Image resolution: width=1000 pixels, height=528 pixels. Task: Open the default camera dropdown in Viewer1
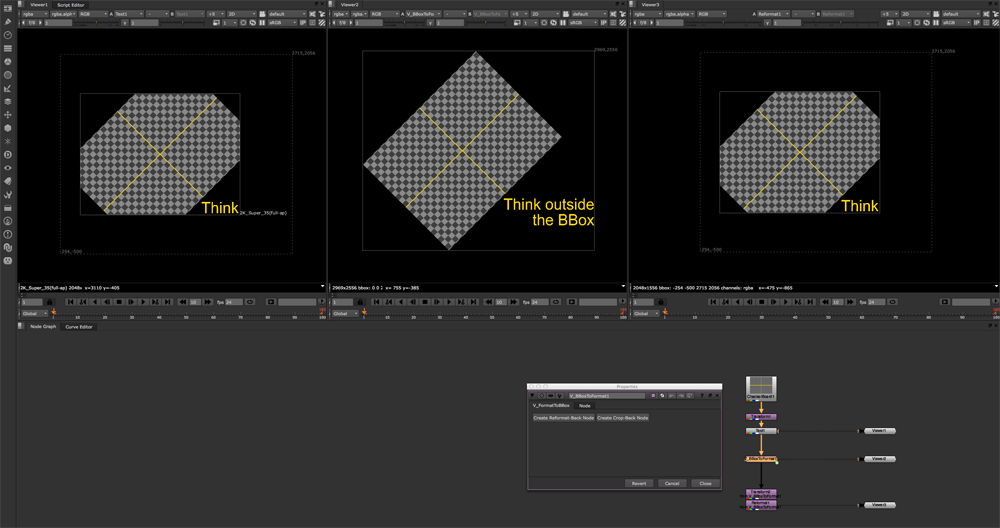point(287,14)
